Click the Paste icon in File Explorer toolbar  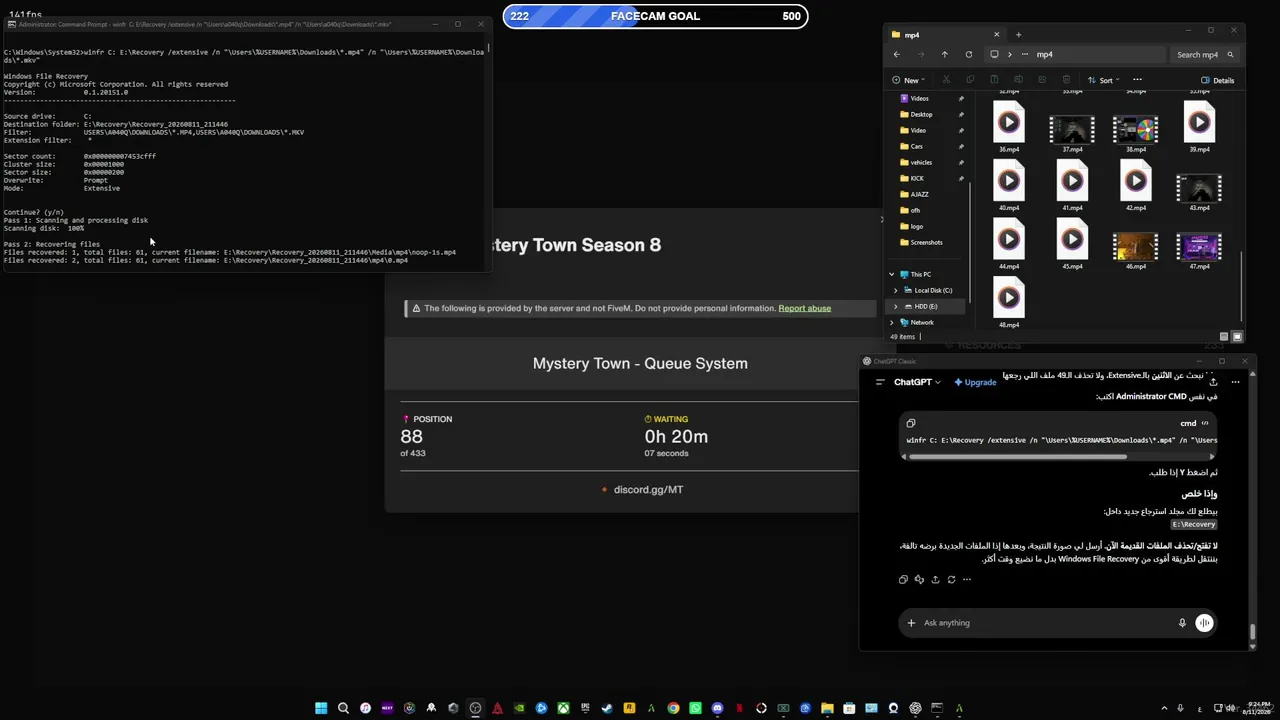click(x=994, y=80)
